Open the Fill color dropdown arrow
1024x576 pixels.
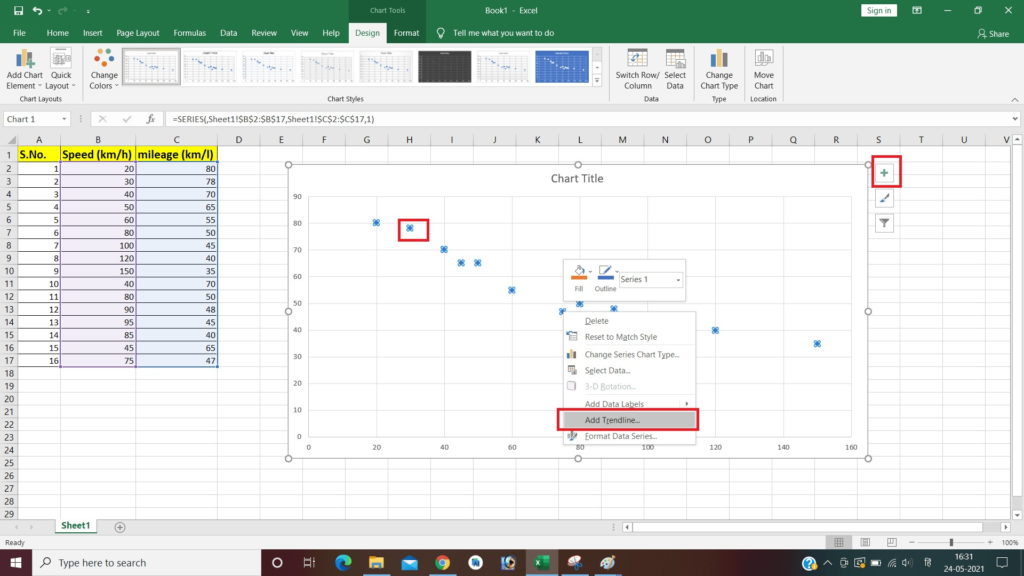(590, 271)
